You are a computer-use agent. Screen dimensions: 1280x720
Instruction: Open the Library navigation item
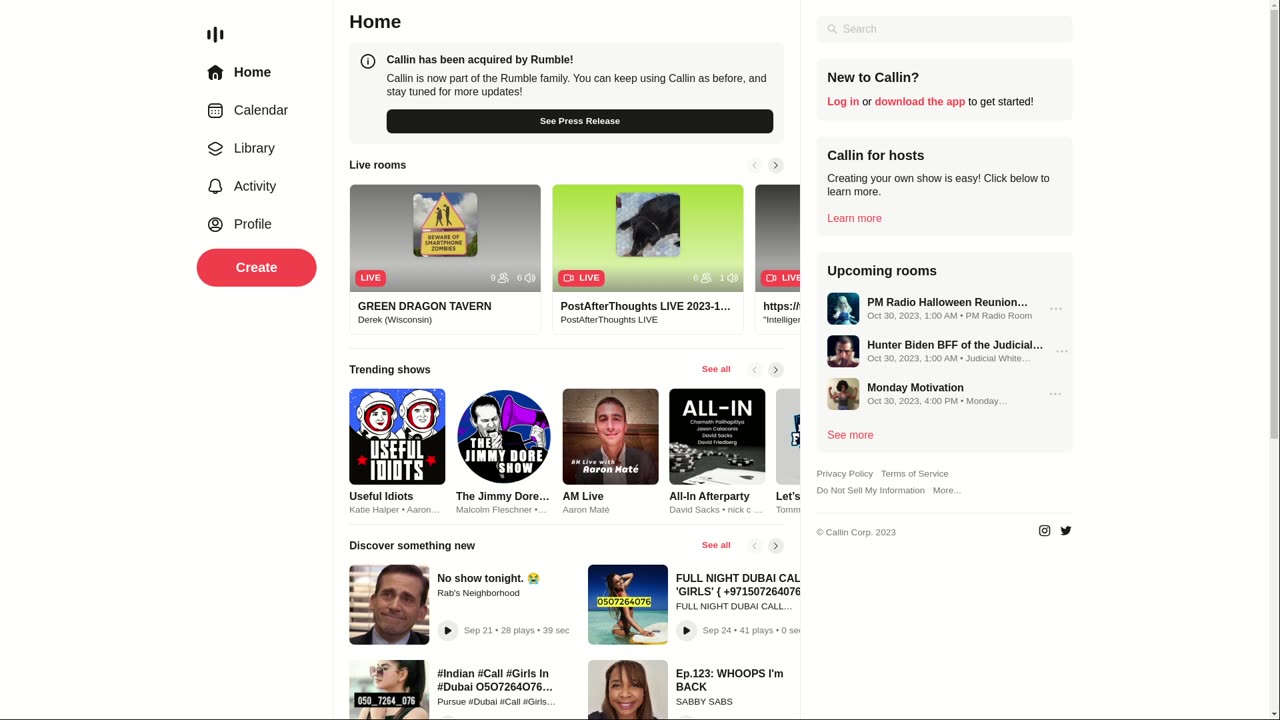click(x=240, y=148)
